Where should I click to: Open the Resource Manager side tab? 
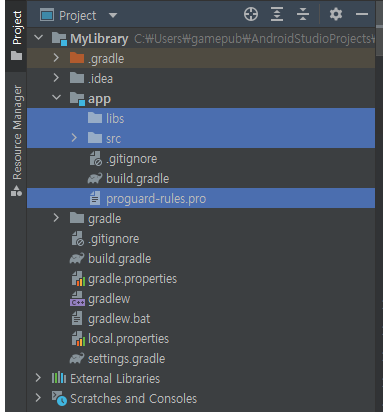16,140
